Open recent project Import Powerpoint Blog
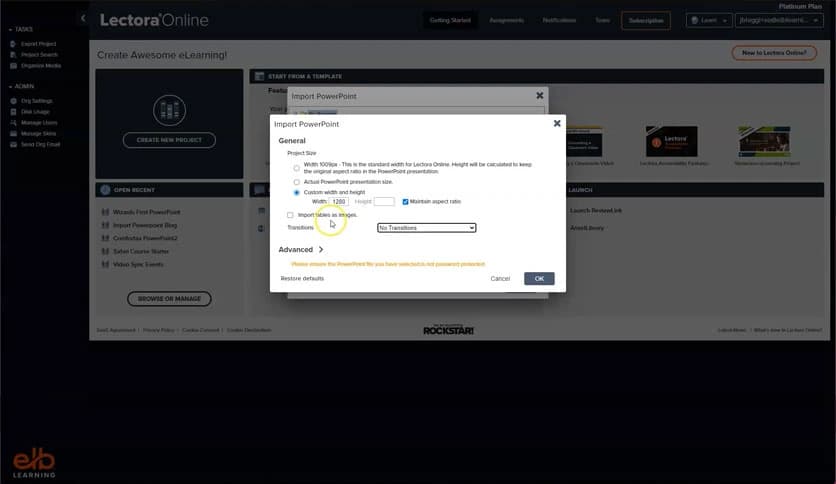836x484 pixels. click(145, 225)
